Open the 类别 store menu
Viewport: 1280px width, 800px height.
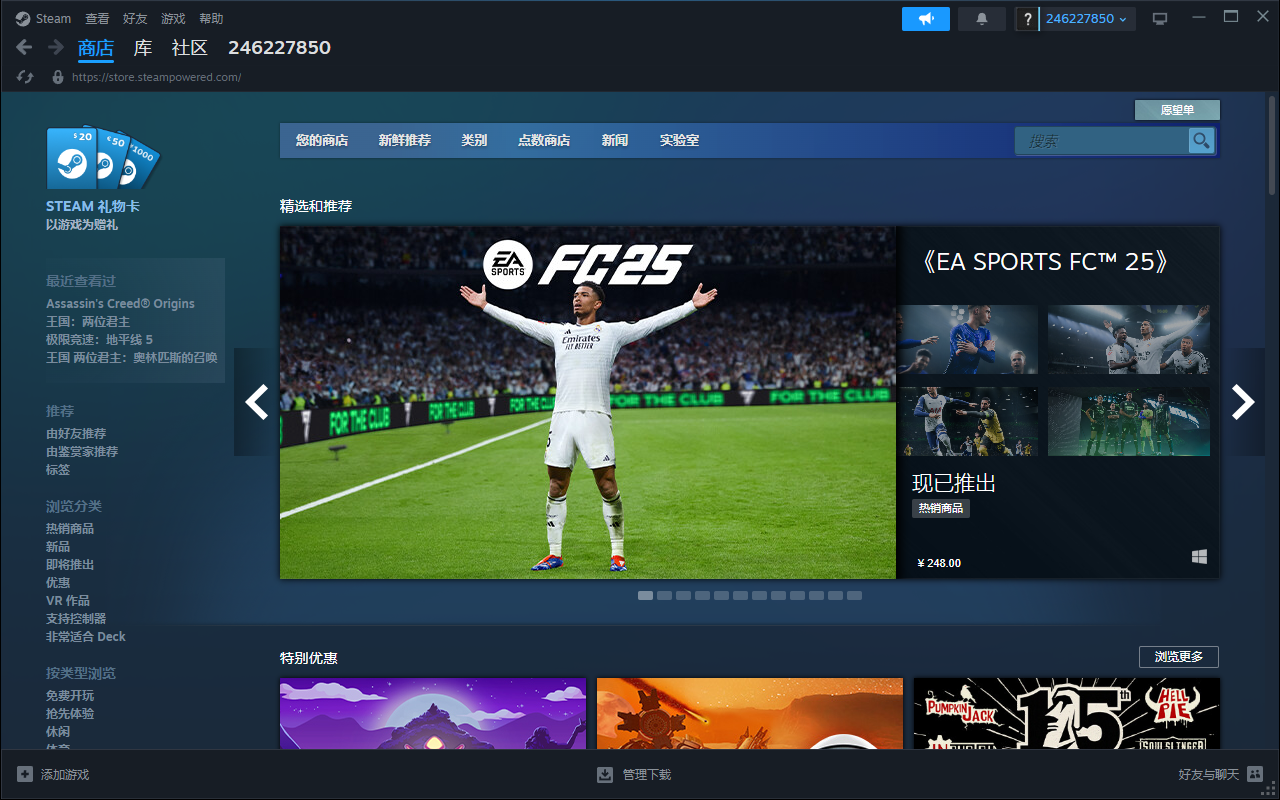[474, 141]
